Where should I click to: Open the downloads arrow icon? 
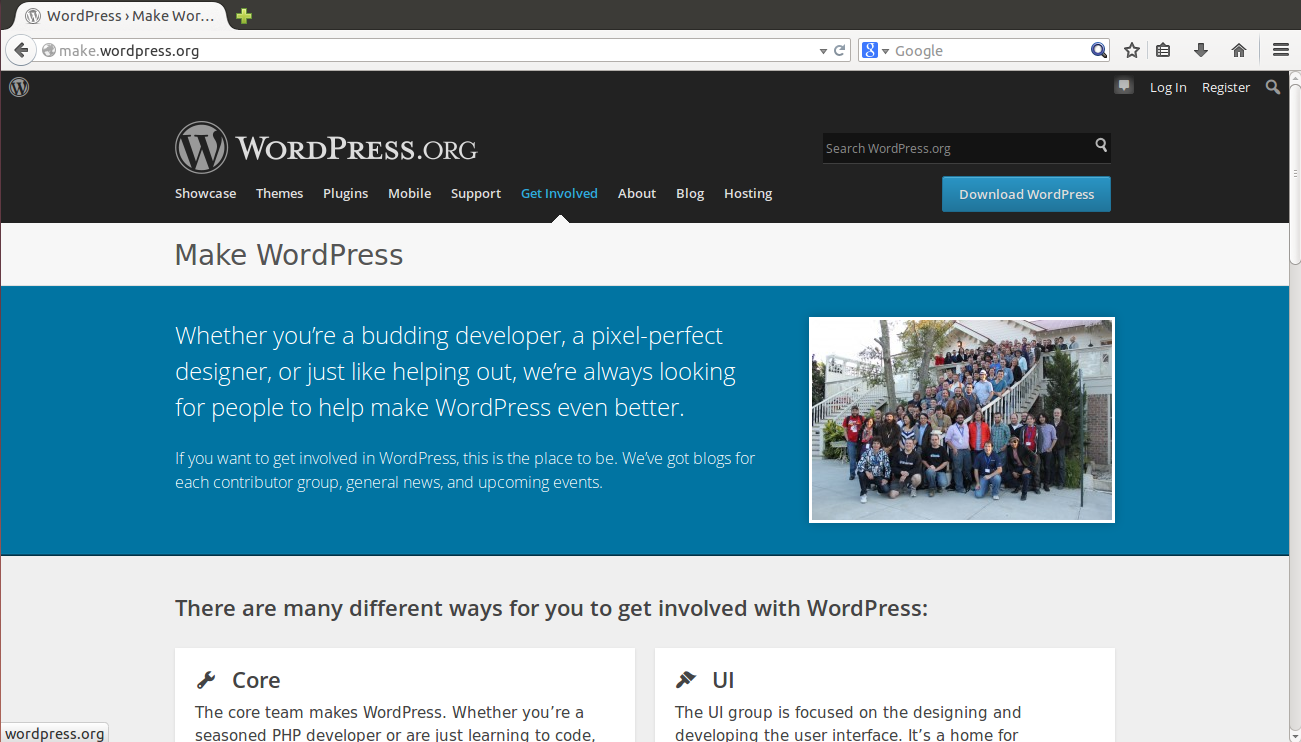point(1201,50)
